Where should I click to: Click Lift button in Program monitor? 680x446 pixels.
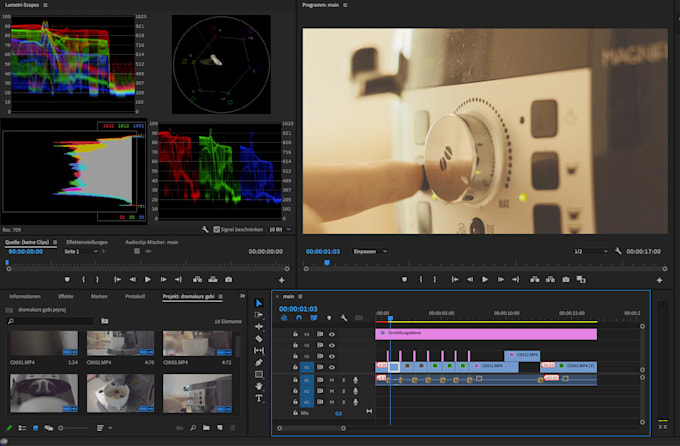coord(535,280)
